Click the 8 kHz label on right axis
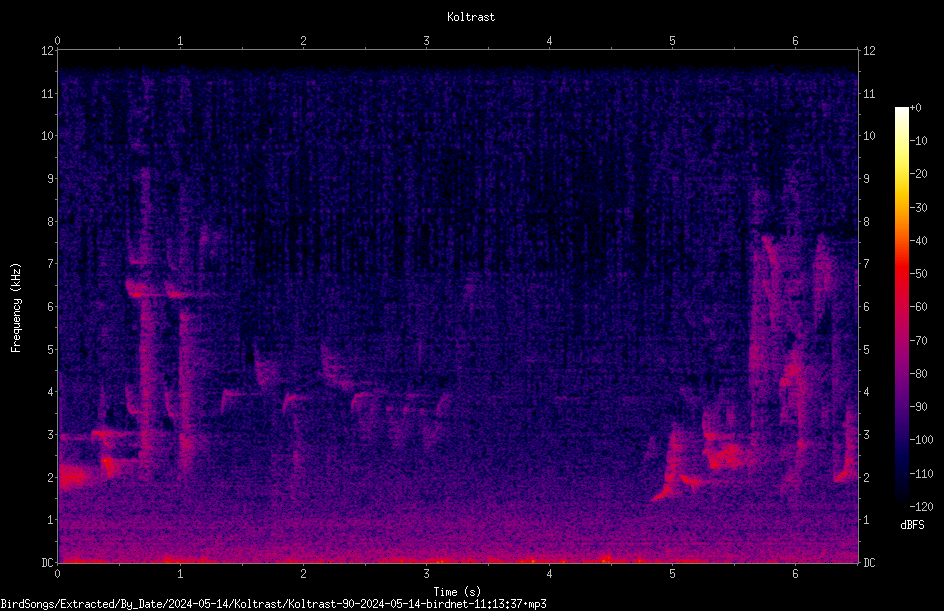The height and width of the screenshot is (611, 944). pyautogui.click(x=866, y=222)
